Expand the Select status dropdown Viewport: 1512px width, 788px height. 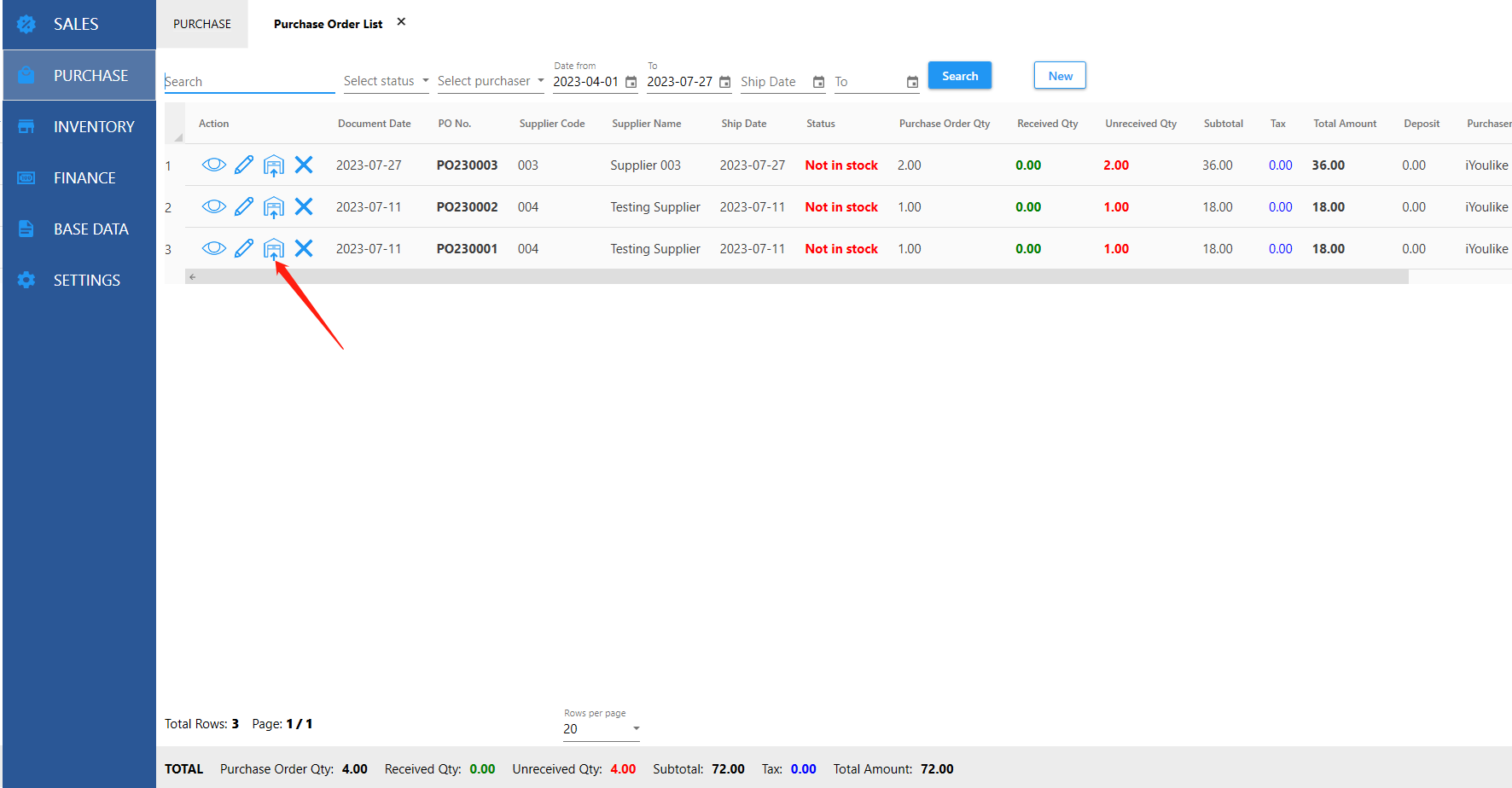coord(386,81)
